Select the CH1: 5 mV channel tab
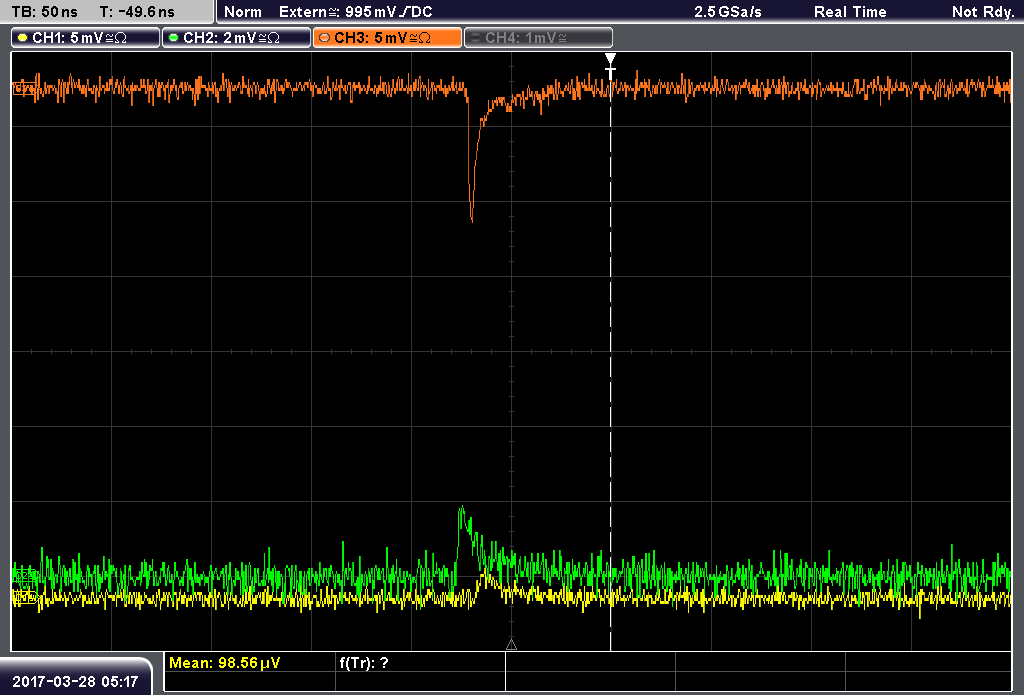The width and height of the screenshot is (1024, 695). 86,38
